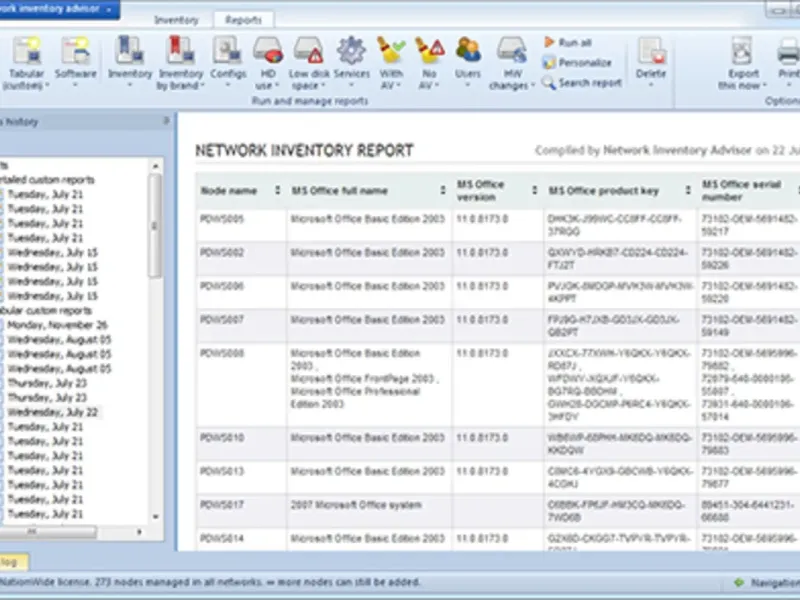
Task: Click the Delete report icon
Action: click(651, 51)
